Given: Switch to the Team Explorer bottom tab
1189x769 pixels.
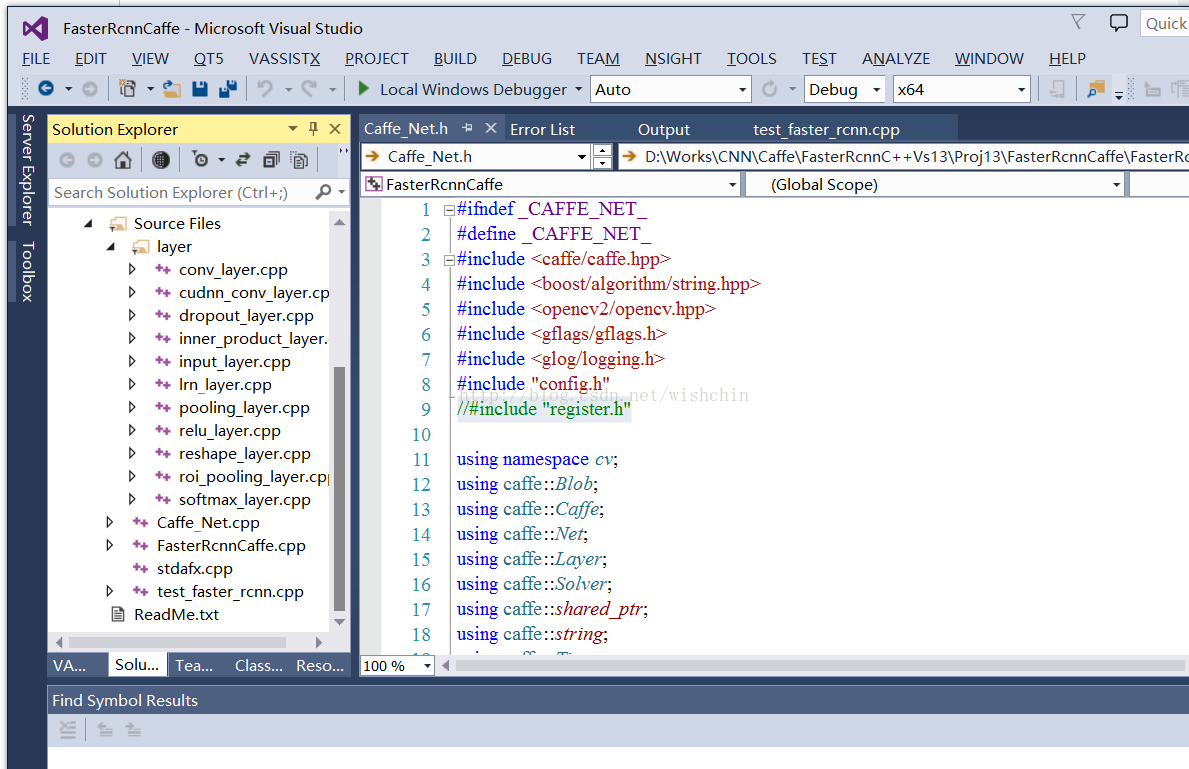Looking at the screenshot, I should coord(194,665).
